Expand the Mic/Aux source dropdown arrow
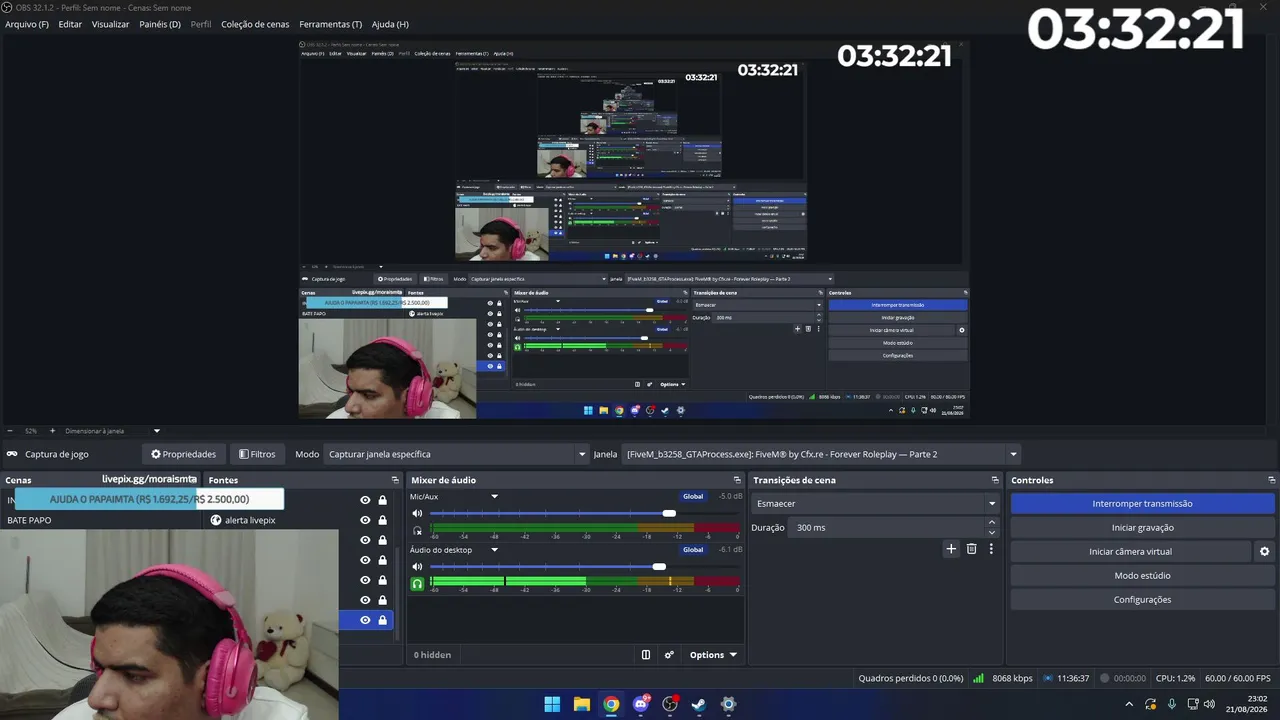This screenshot has height=720, width=1280. (x=494, y=497)
